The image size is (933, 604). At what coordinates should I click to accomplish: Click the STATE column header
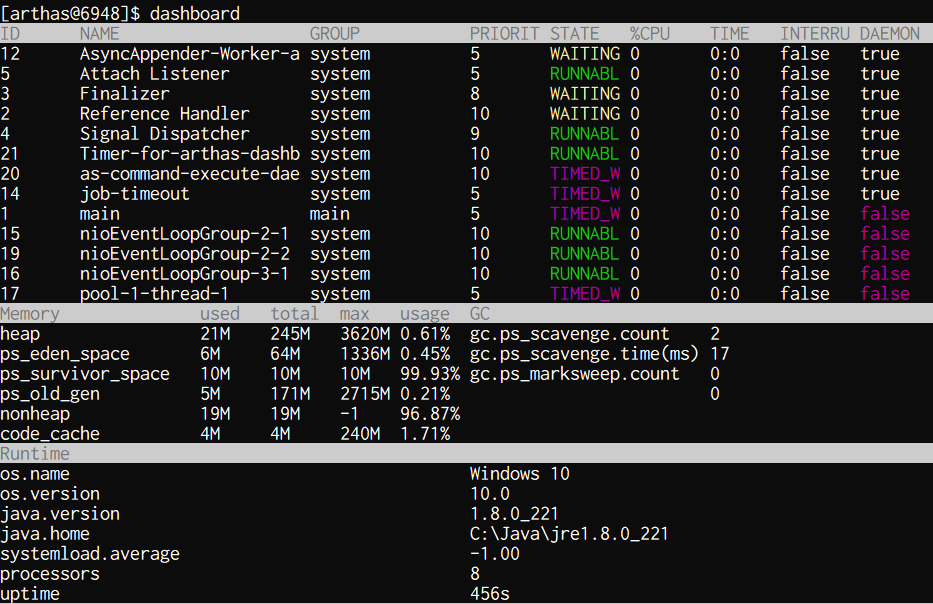(574, 33)
